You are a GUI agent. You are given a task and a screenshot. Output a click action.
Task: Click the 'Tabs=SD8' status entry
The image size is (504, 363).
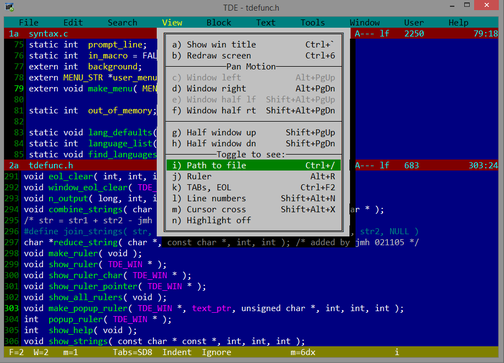132,352
